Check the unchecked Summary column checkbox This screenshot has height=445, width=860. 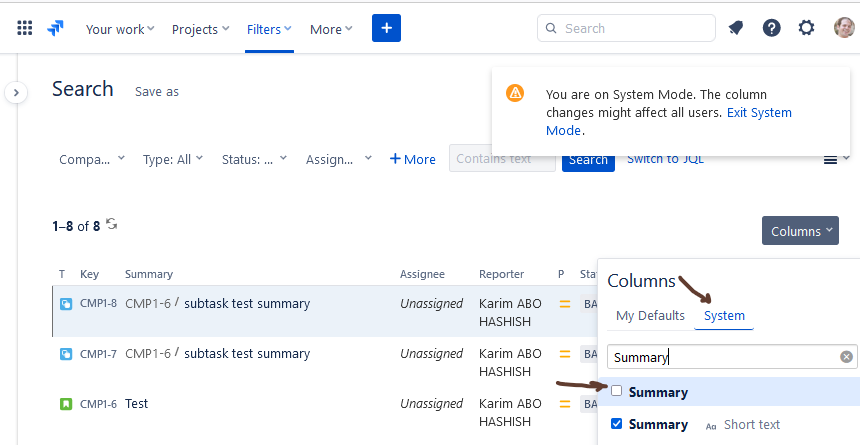[x=616, y=391]
